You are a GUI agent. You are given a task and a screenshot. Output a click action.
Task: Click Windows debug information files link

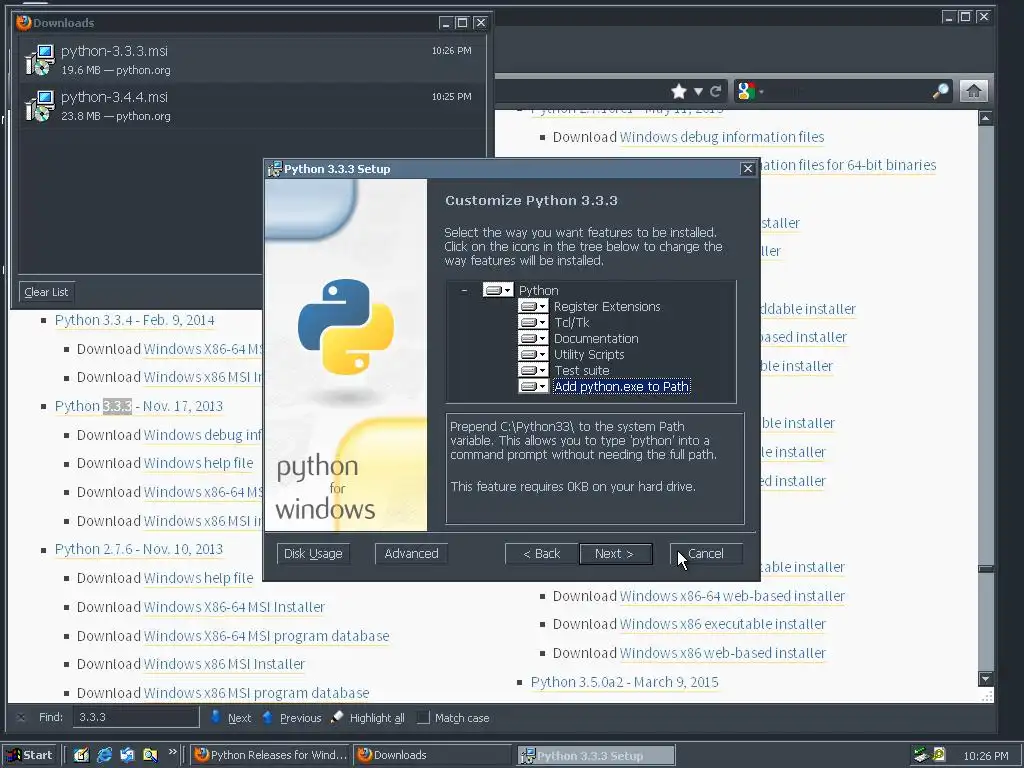tap(722, 136)
